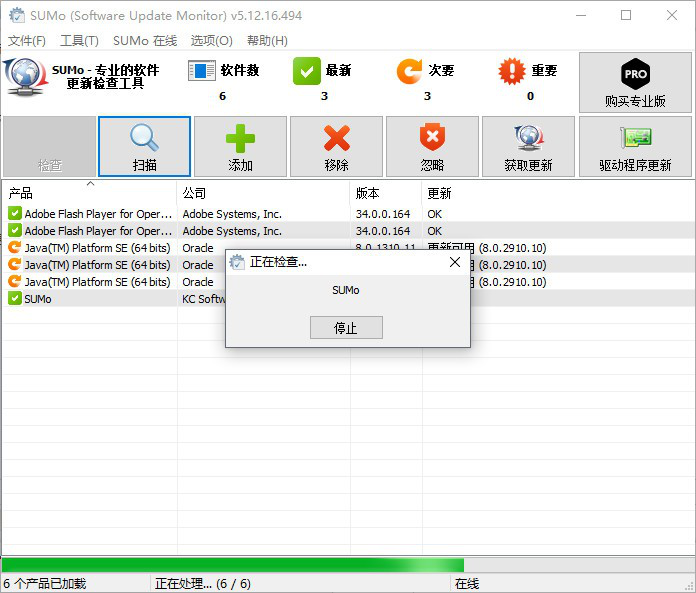Open the 文件(F) menu
The height and width of the screenshot is (593, 696).
click(27, 41)
